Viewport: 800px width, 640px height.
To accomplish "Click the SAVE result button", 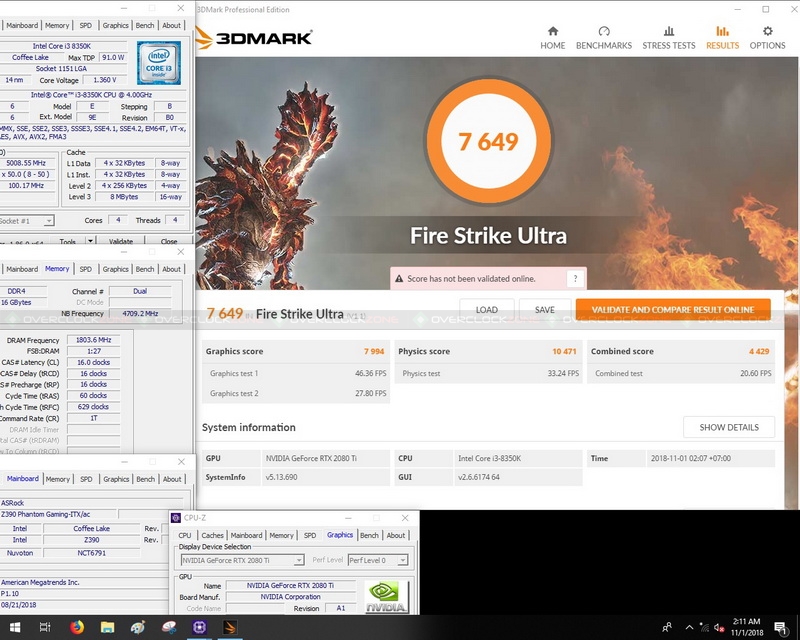I will click(544, 310).
